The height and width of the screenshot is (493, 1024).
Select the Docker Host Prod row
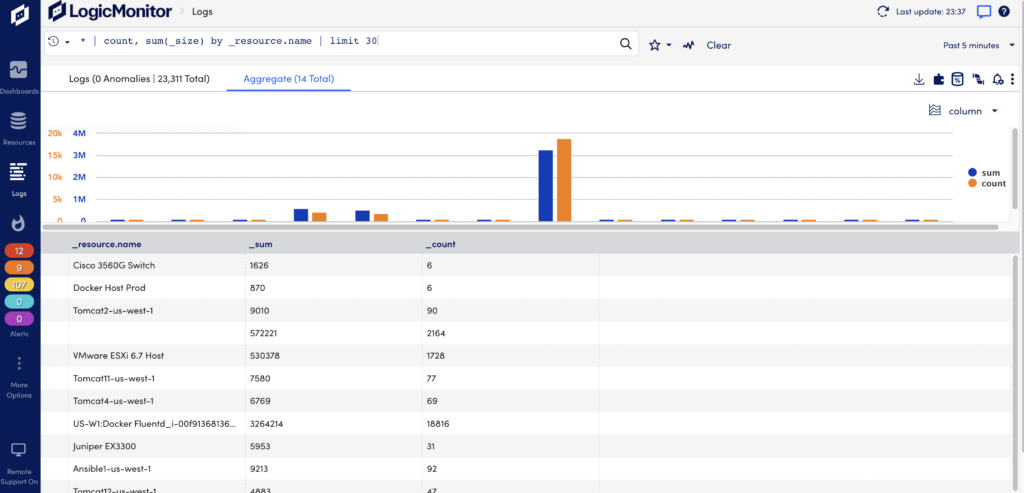(526, 288)
